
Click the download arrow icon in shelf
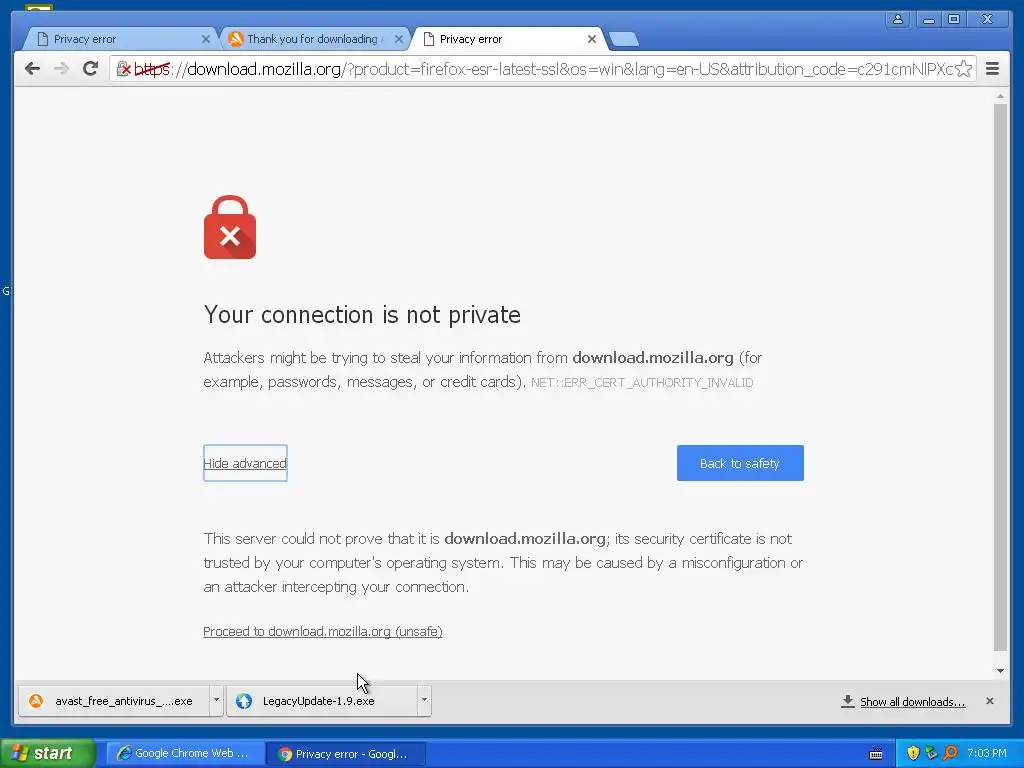click(848, 701)
